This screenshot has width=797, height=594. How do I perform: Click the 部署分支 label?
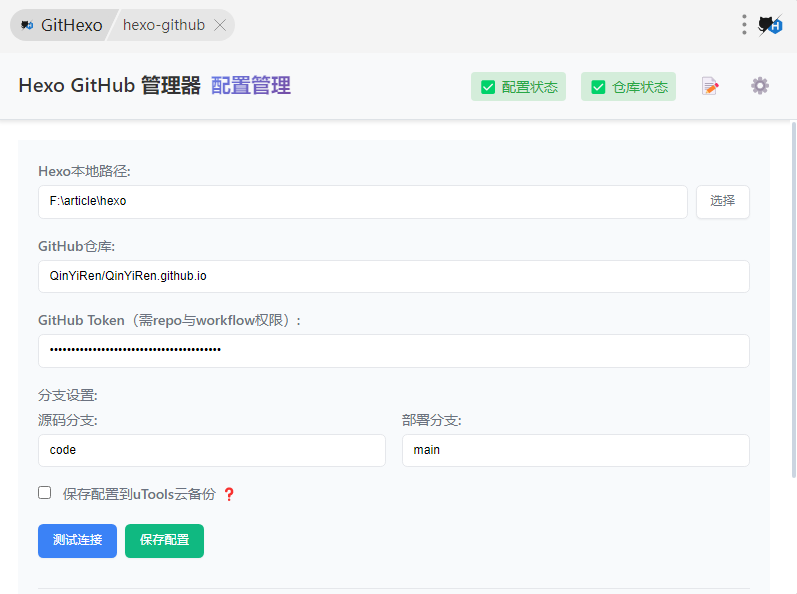(432, 420)
